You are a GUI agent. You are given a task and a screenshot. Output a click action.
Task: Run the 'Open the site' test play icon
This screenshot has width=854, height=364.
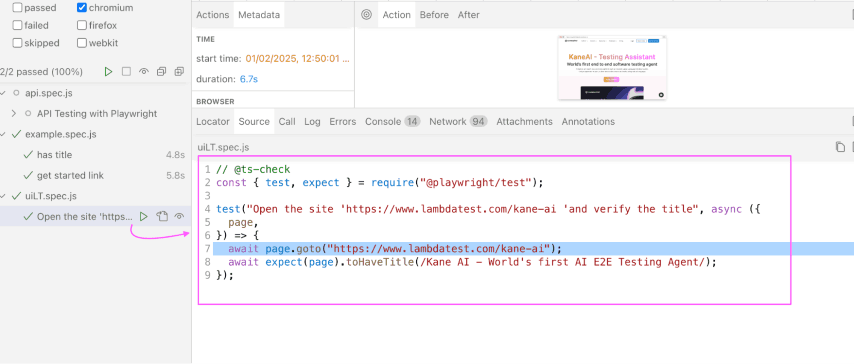pyautogui.click(x=144, y=217)
